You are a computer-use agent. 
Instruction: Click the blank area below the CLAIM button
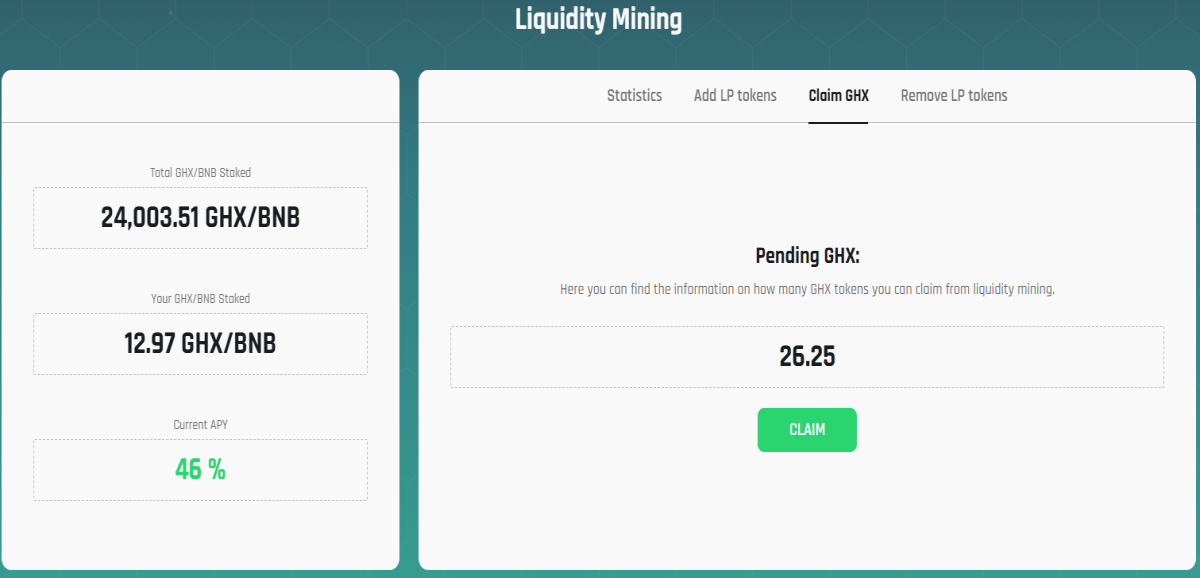tap(807, 510)
